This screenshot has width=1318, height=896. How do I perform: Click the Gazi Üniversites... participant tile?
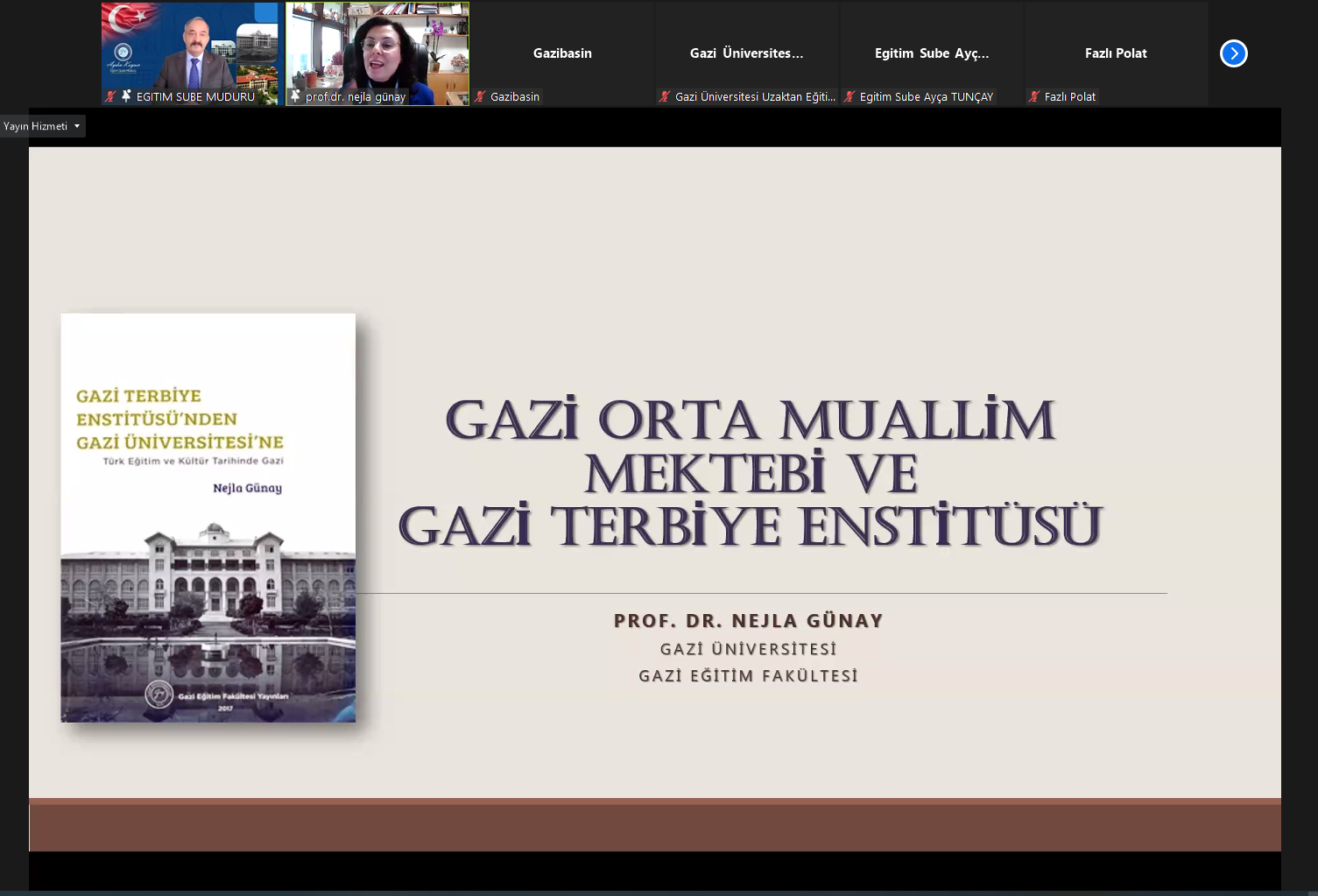(747, 53)
